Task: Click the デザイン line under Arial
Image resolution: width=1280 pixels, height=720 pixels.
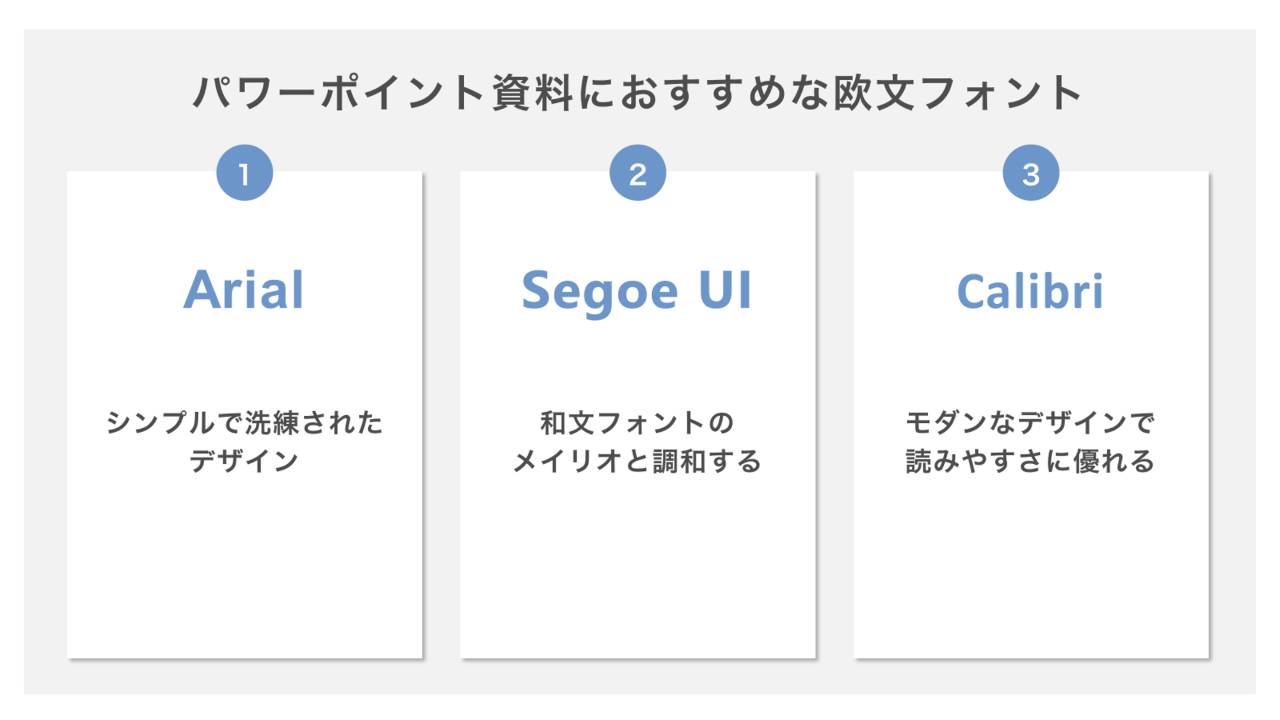Action: (244, 461)
